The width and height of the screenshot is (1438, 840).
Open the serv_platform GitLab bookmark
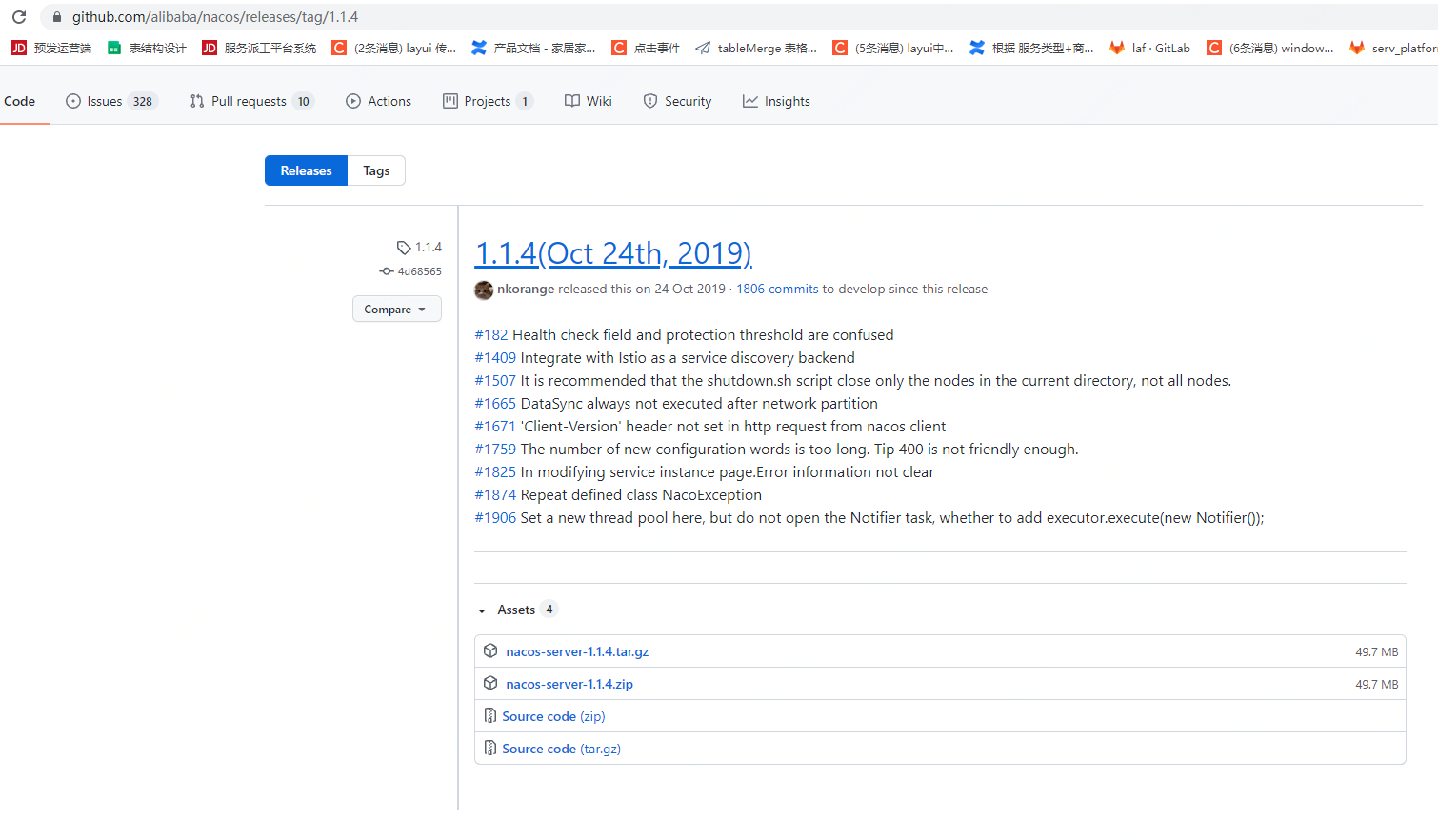coord(1393,48)
